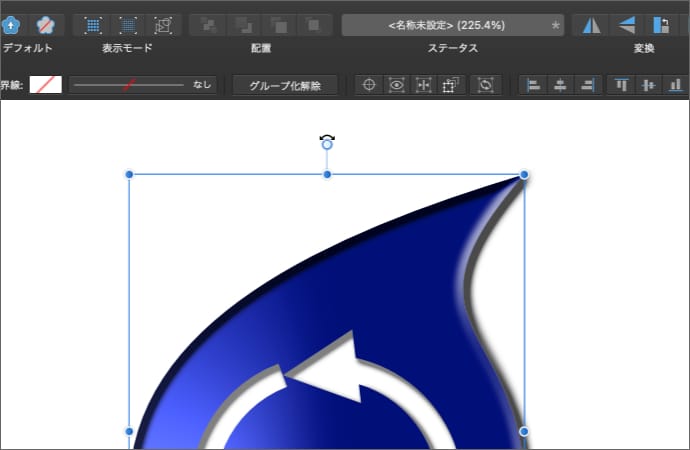Toggle Hide Selection While Dragging eye icon

397,85
